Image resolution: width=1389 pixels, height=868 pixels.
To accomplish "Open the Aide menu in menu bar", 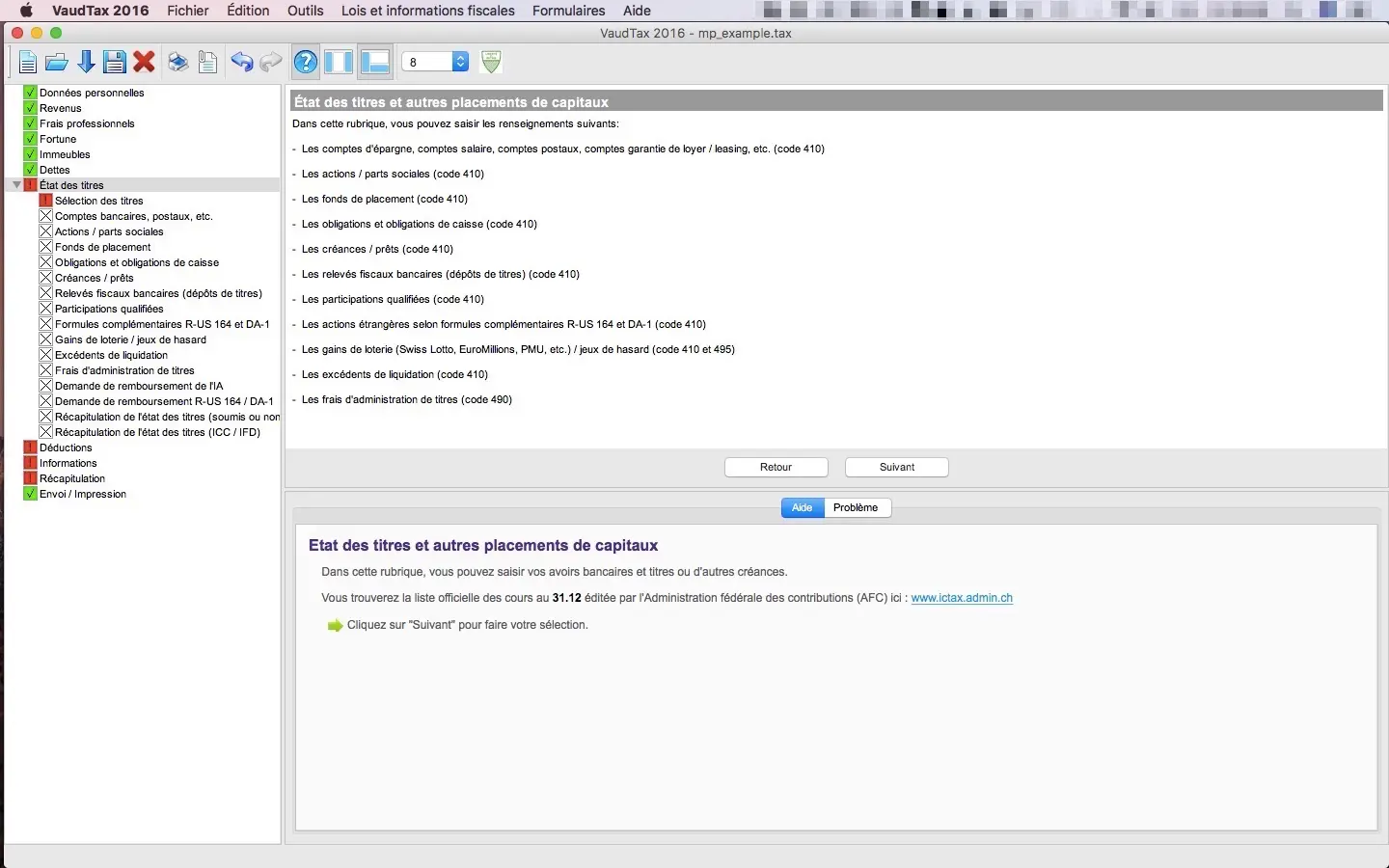I will tap(637, 11).
